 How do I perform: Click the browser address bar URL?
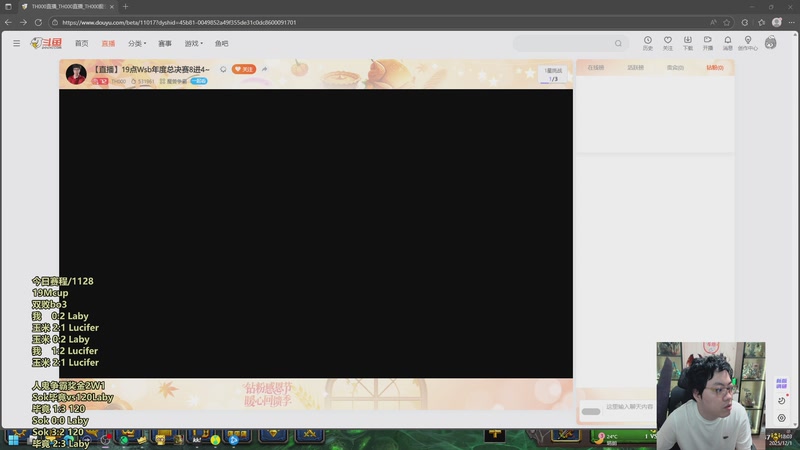(179, 22)
